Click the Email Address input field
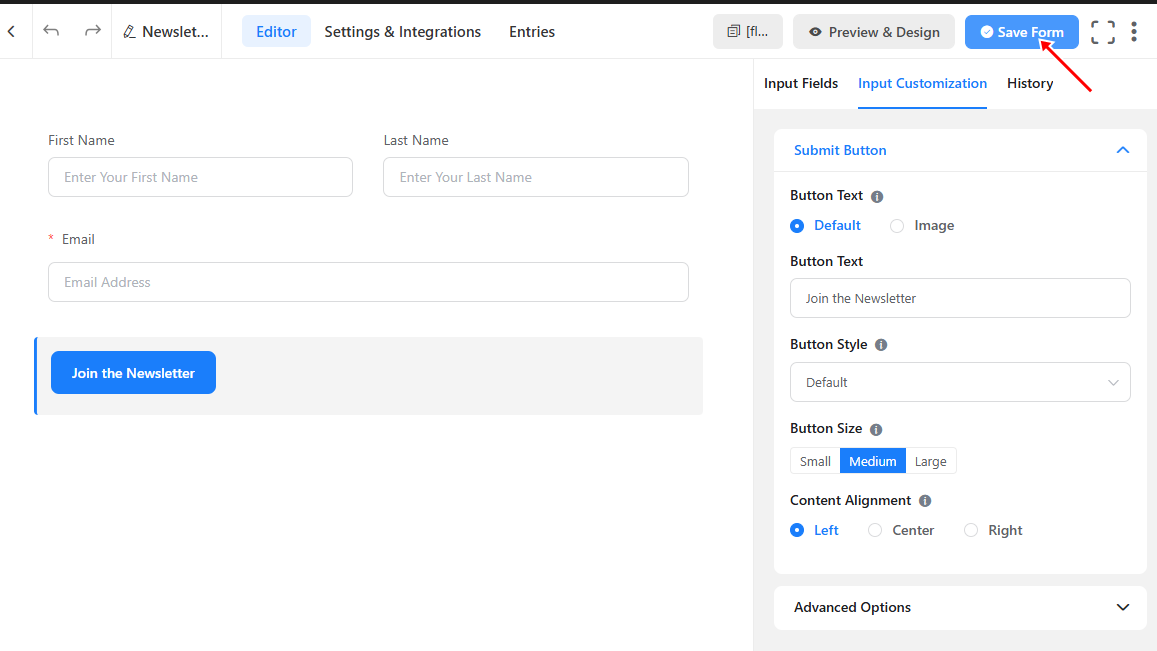The width and height of the screenshot is (1157, 651). pyautogui.click(x=368, y=282)
